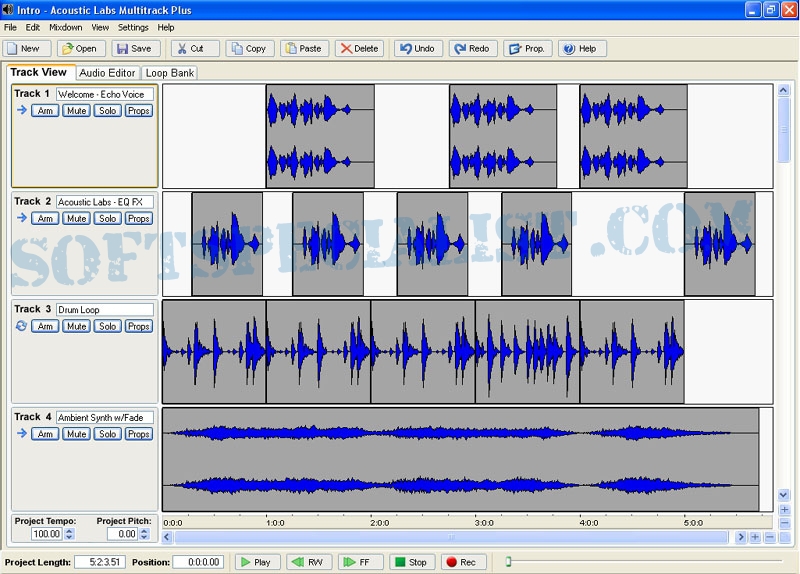Screen dimensions: 800x574
Task: Click the playback position slider handle
Action: [x=508, y=562]
